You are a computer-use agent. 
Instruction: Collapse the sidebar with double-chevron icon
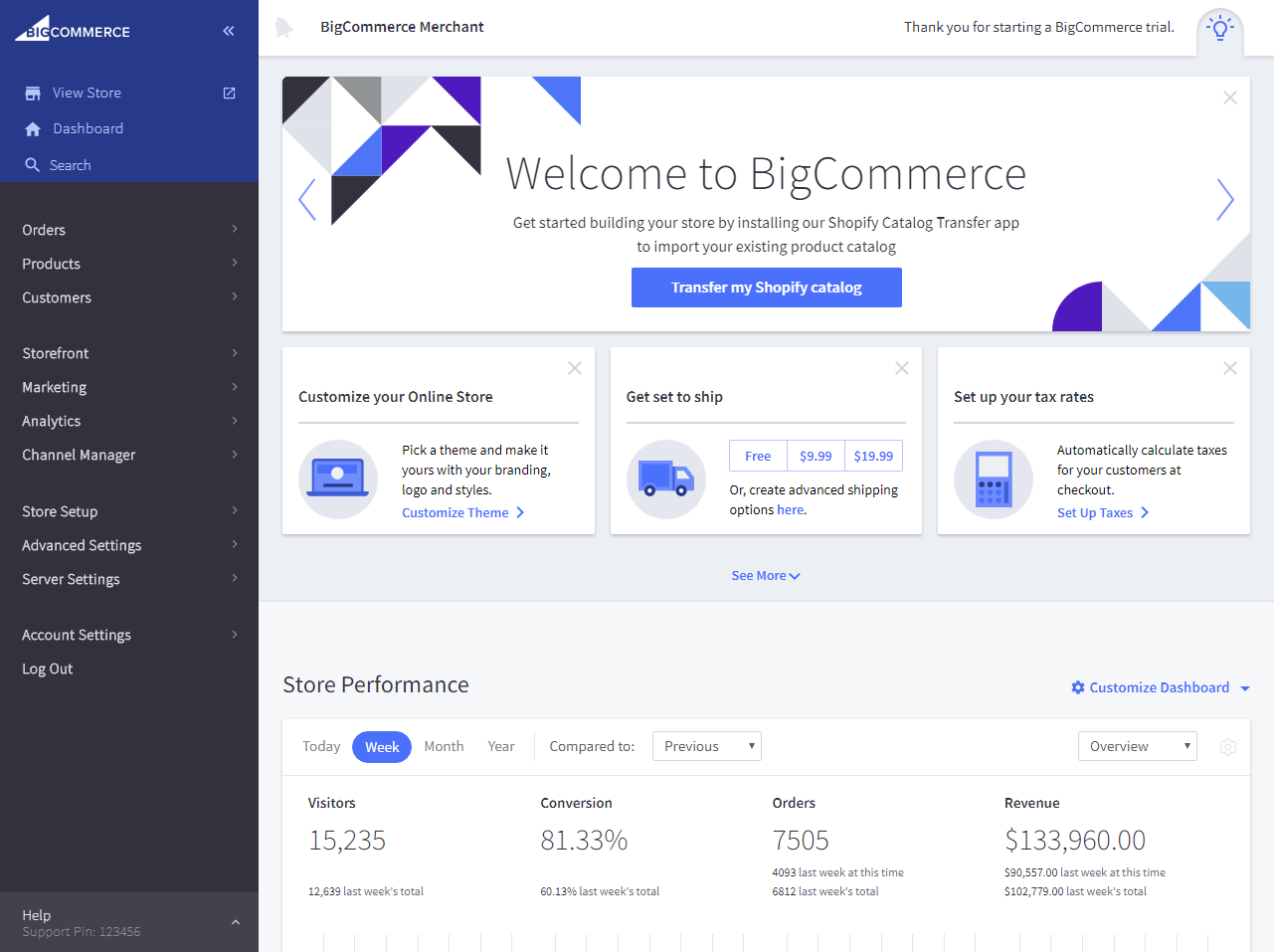[229, 31]
